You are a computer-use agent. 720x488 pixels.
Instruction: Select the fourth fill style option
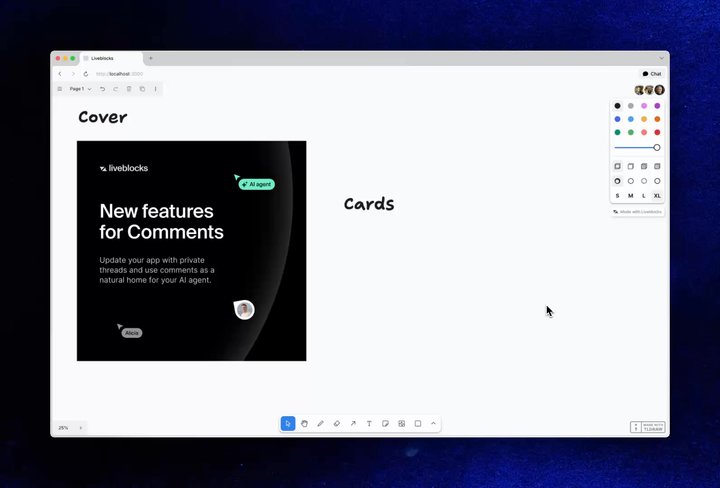click(x=658, y=166)
